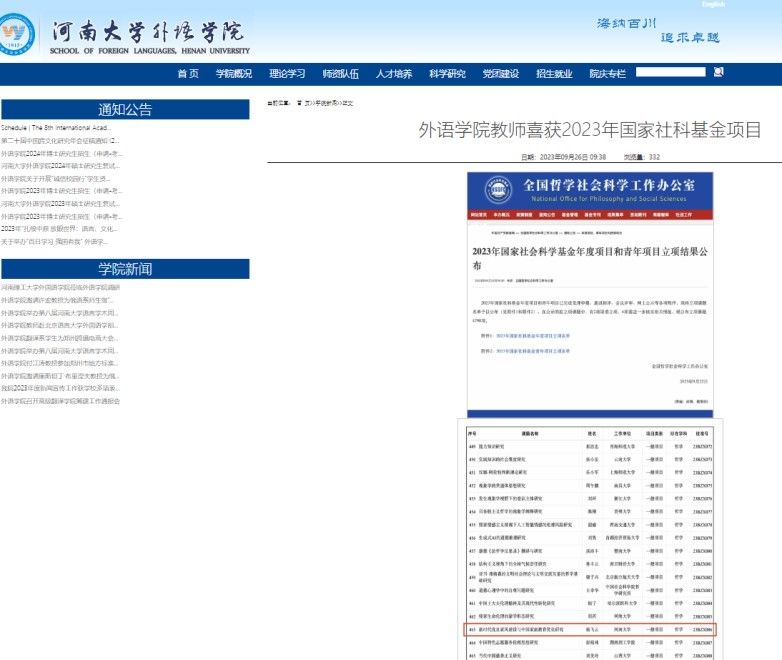Open the 学院概况 menu item
Screen dimensions: 782x660
point(234,74)
